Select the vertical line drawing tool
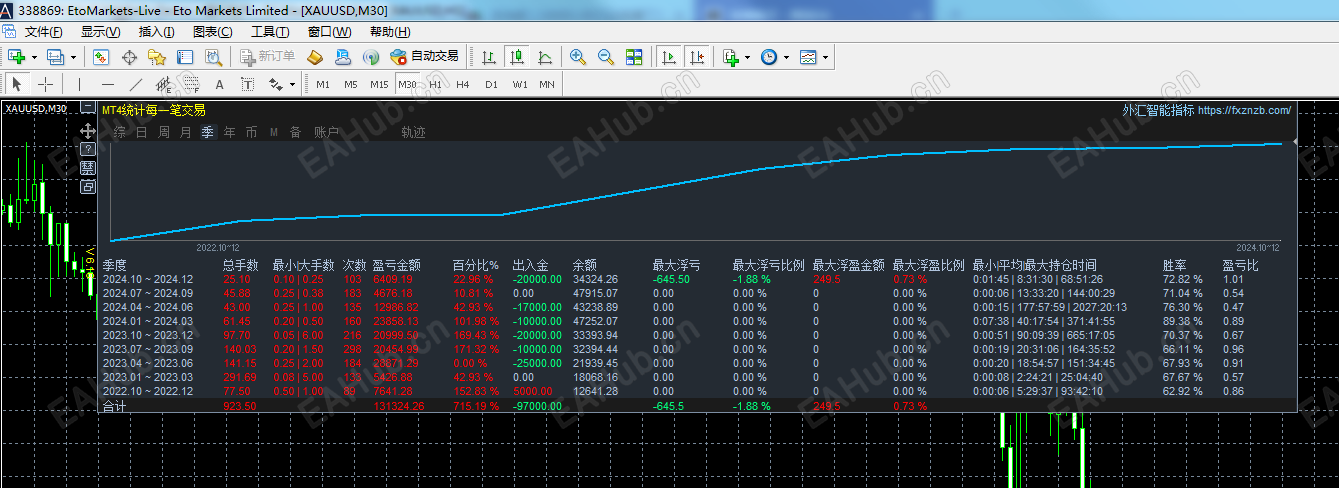This screenshot has width=1339, height=488. click(x=80, y=84)
